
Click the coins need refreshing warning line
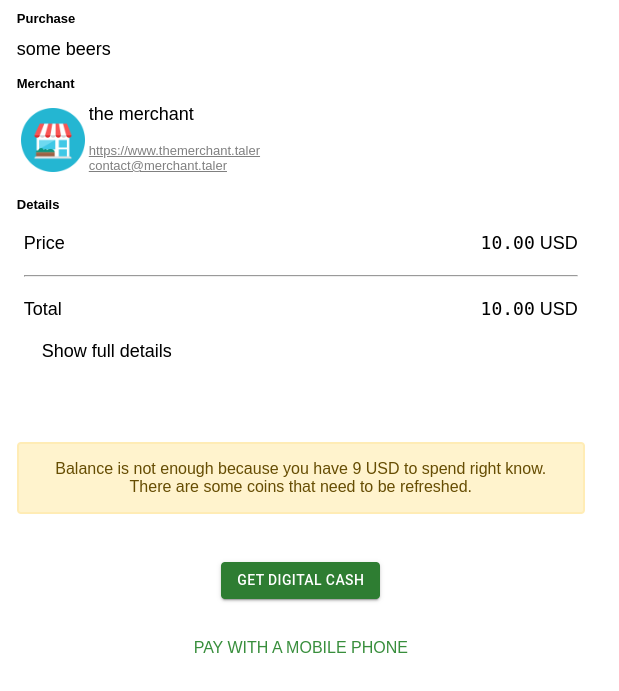[300, 487]
